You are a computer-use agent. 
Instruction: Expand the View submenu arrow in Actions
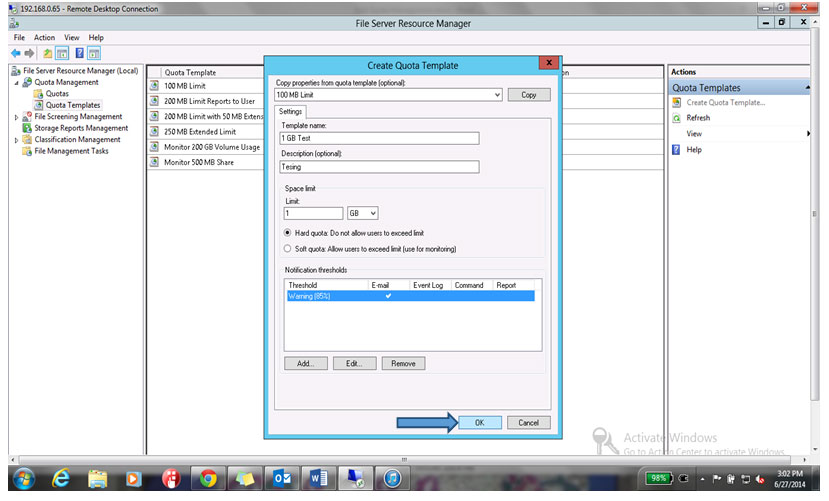tap(808, 134)
